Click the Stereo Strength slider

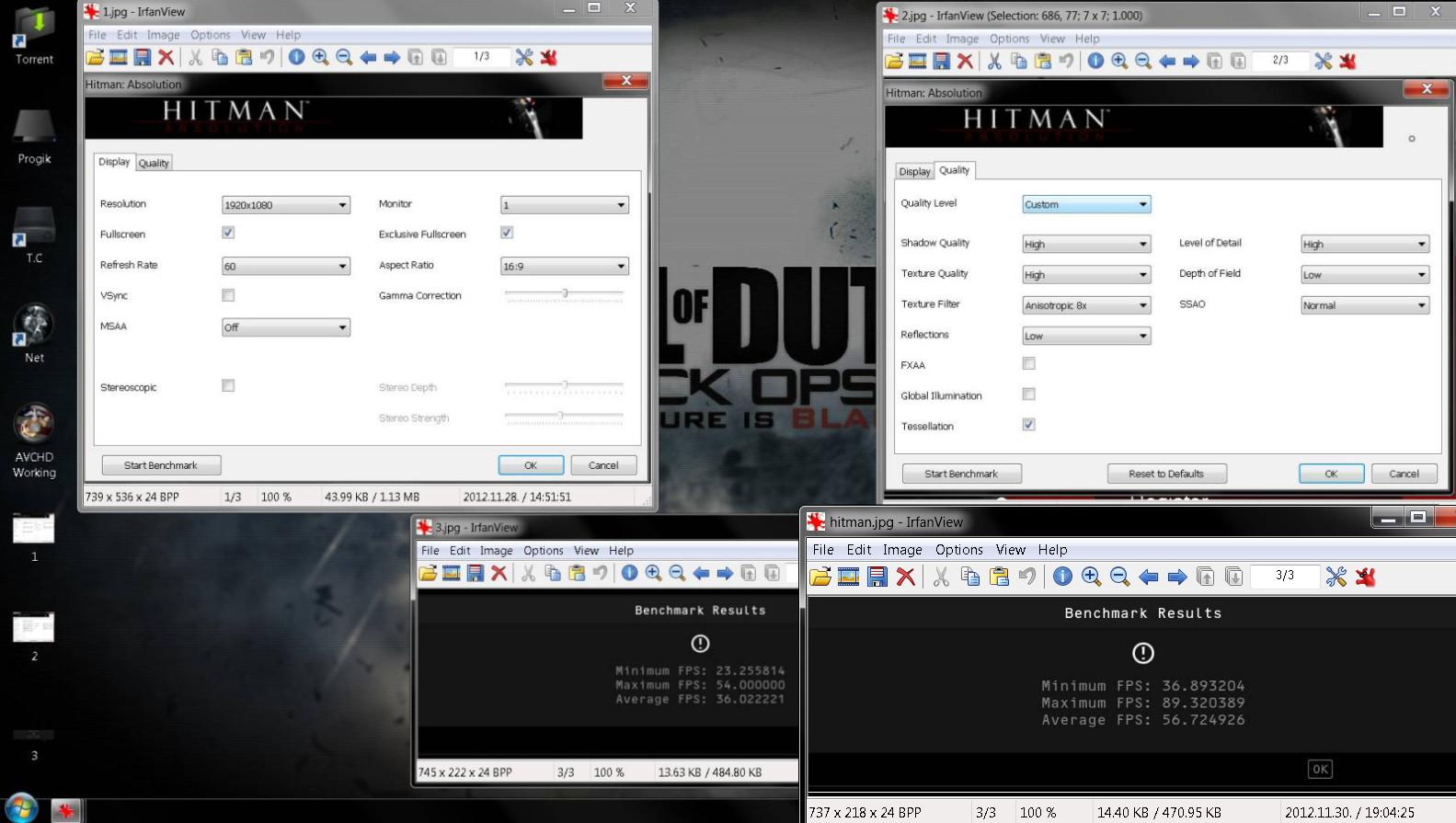[x=565, y=417]
